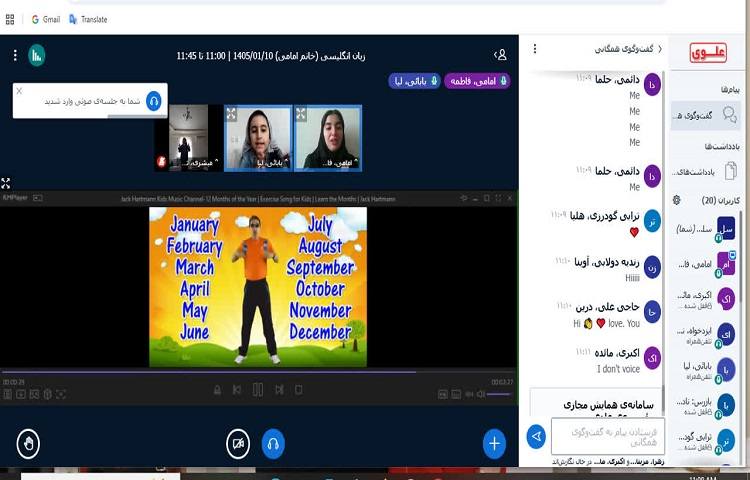Click heart message from ترابی گودرزی، هلیا
Screen dimensions: 750x480
click(x=634, y=232)
